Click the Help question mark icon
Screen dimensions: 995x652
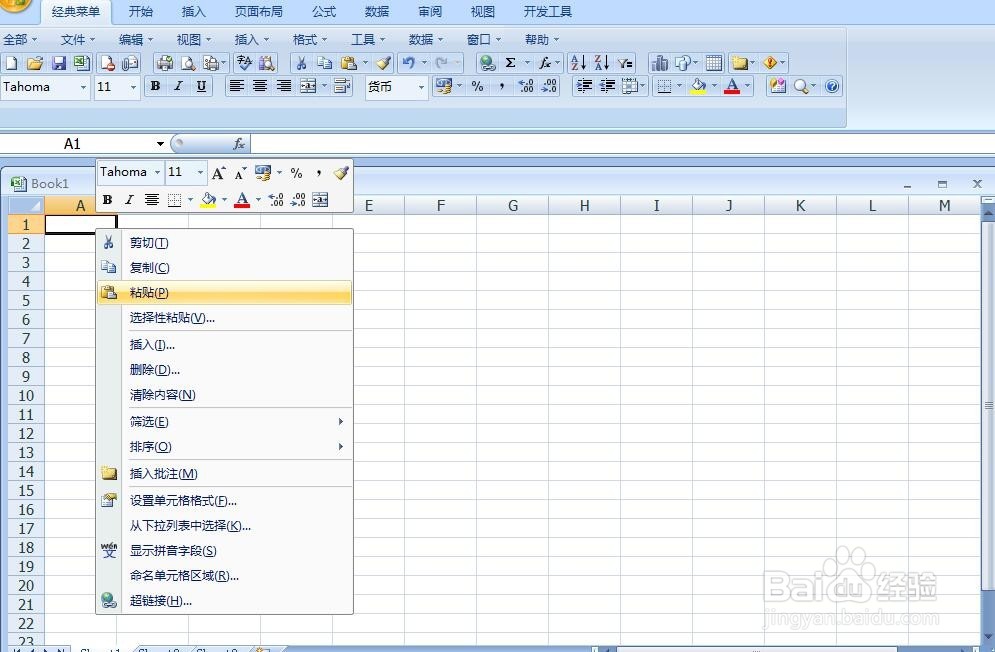(x=833, y=86)
